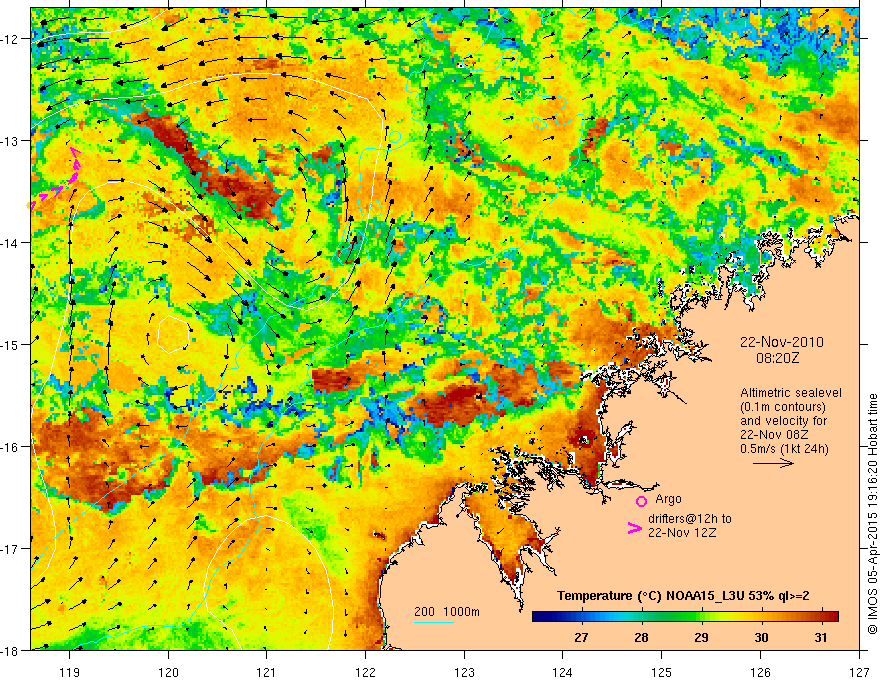Click the 30 label under color bar
Image resolution: width=880 pixels, height=680 pixels.
(761, 637)
